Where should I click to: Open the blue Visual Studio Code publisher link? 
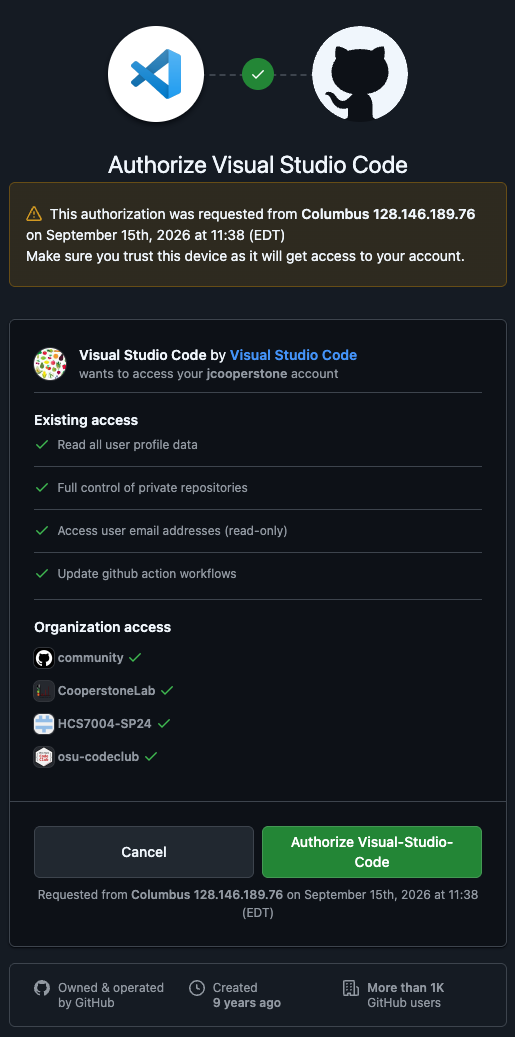[x=294, y=355]
